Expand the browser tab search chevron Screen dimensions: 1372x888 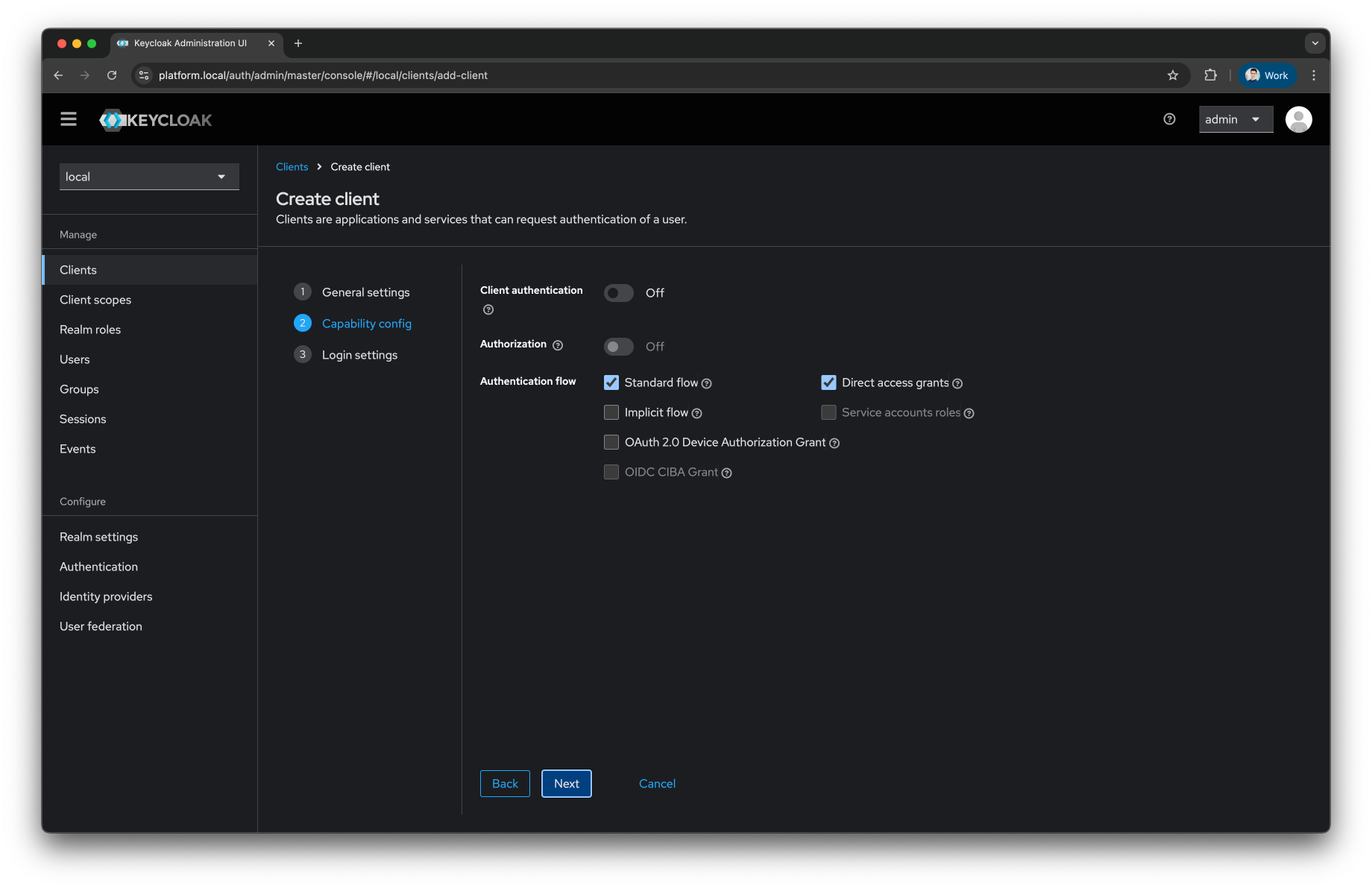(1315, 43)
